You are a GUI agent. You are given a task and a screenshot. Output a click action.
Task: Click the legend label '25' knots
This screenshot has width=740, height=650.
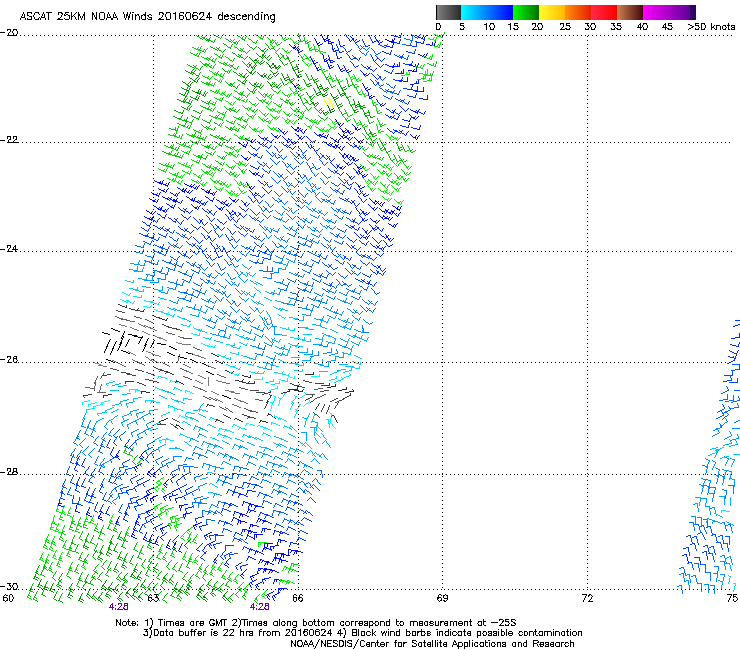565,27
